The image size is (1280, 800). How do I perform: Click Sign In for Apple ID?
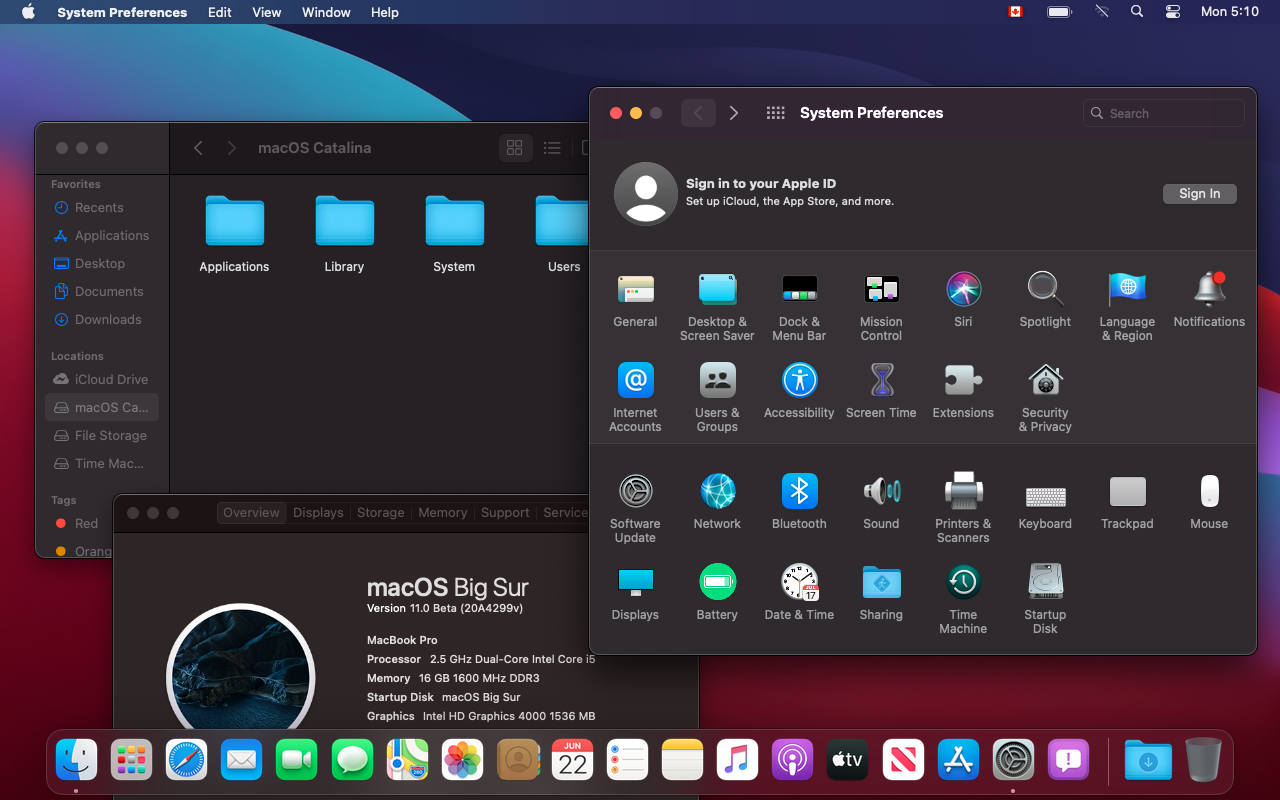coord(1199,194)
